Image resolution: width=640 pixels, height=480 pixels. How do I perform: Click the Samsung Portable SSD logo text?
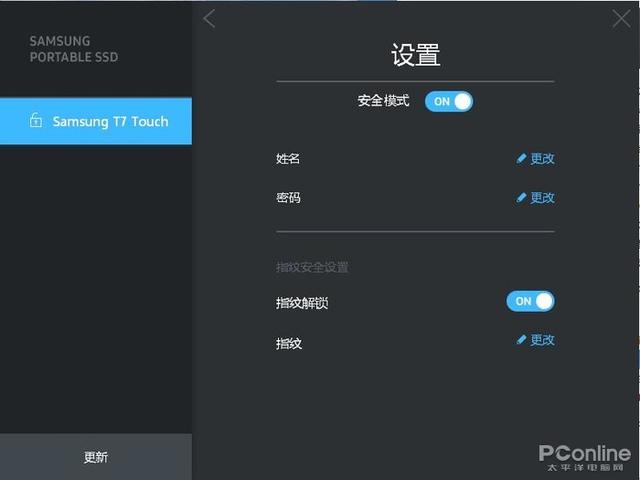pos(74,49)
